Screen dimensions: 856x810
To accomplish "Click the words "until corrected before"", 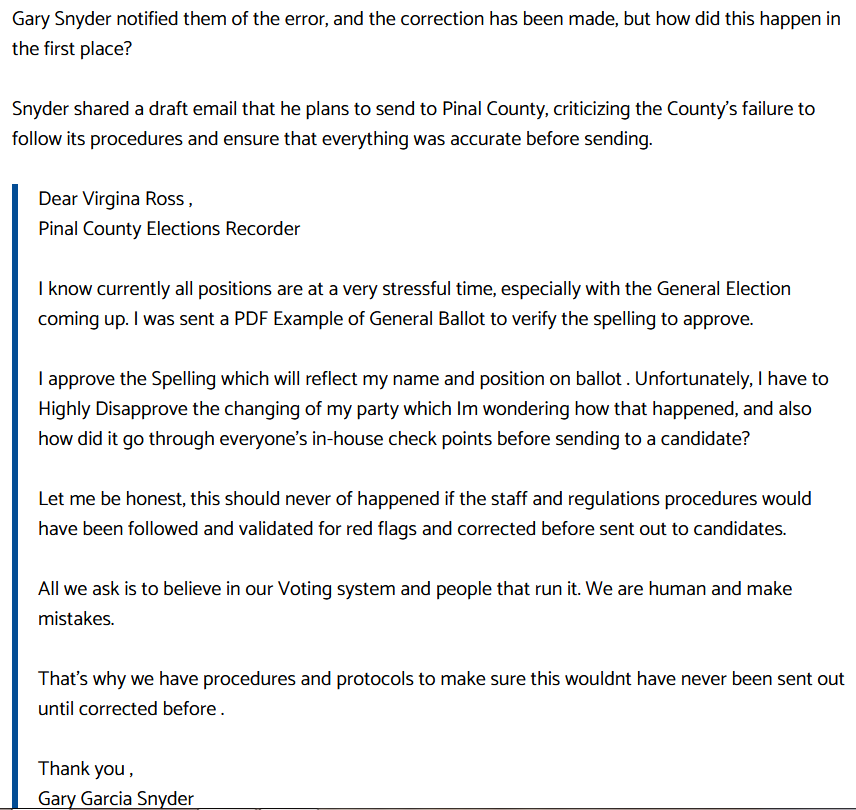I will [x=127, y=708].
